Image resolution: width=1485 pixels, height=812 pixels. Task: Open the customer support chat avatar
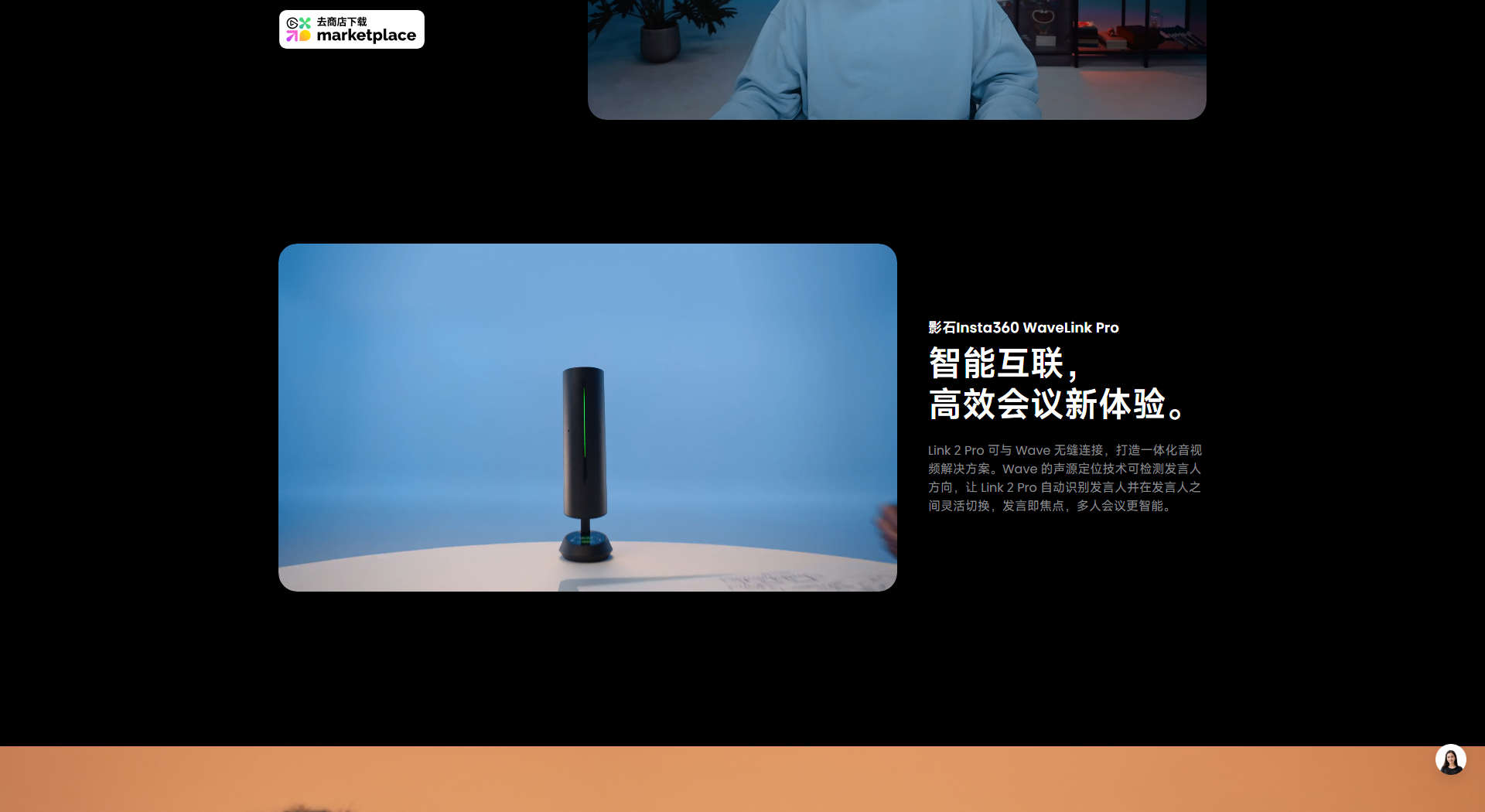pyautogui.click(x=1451, y=759)
